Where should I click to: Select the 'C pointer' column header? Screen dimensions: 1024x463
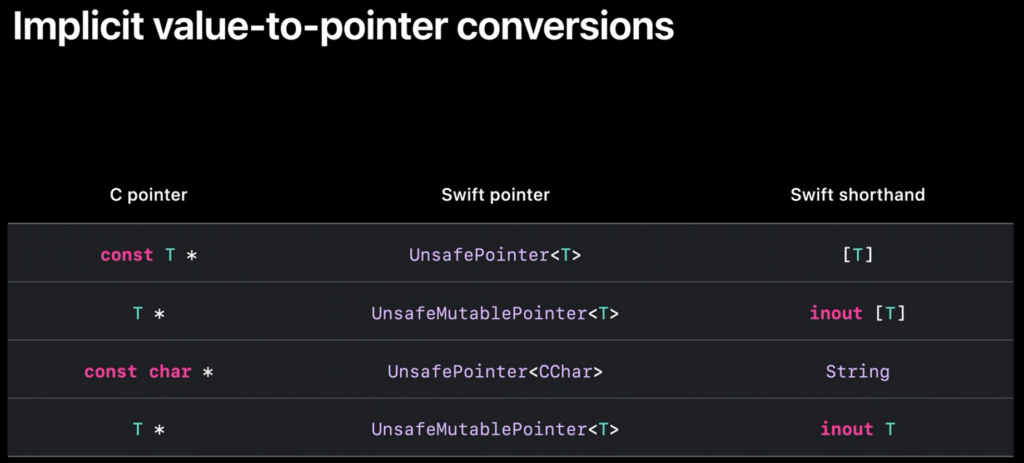click(148, 195)
